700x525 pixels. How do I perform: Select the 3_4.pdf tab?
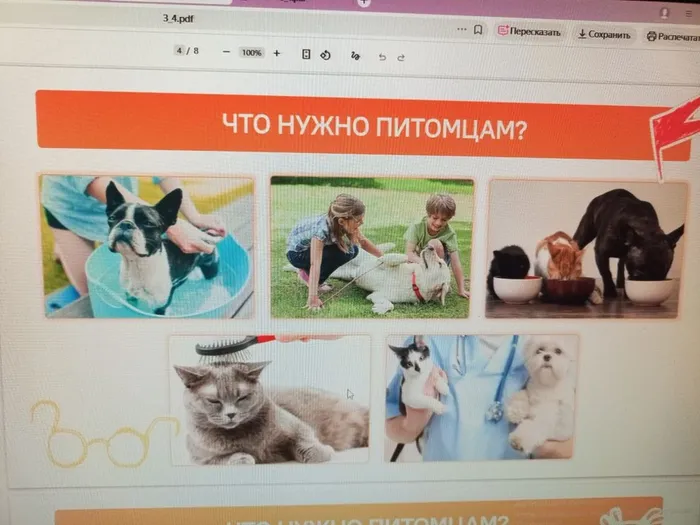click(x=179, y=18)
